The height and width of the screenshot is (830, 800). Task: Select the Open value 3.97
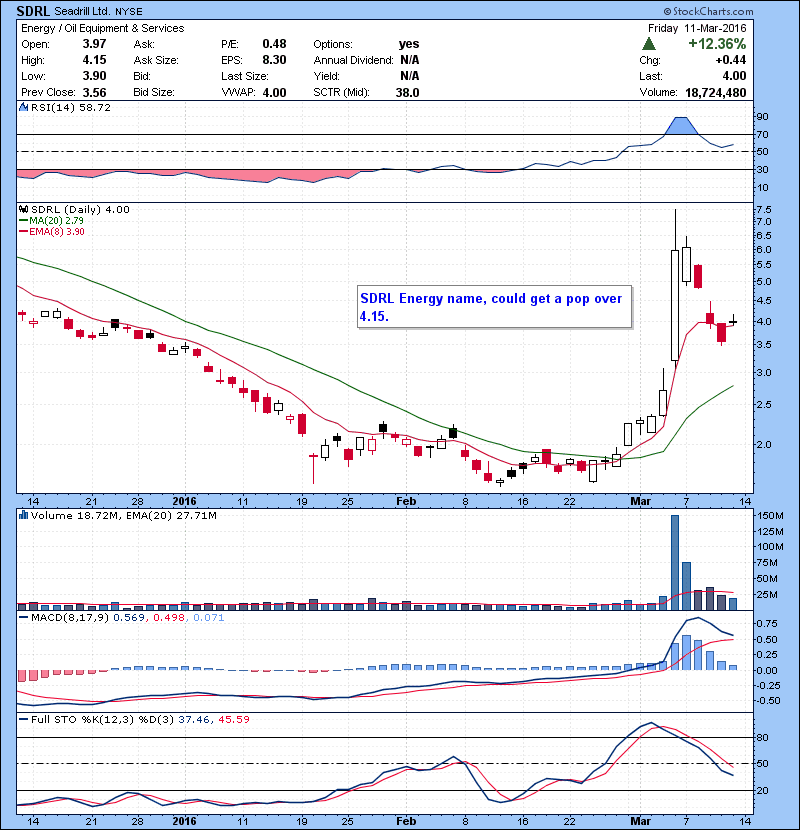[x=94, y=44]
